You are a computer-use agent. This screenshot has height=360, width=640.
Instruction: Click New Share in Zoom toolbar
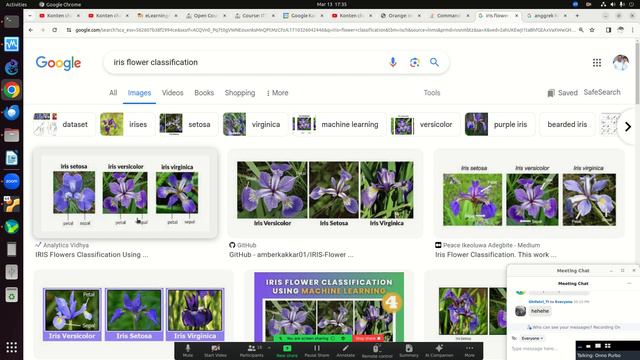pyautogui.click(x=287, y=351)
